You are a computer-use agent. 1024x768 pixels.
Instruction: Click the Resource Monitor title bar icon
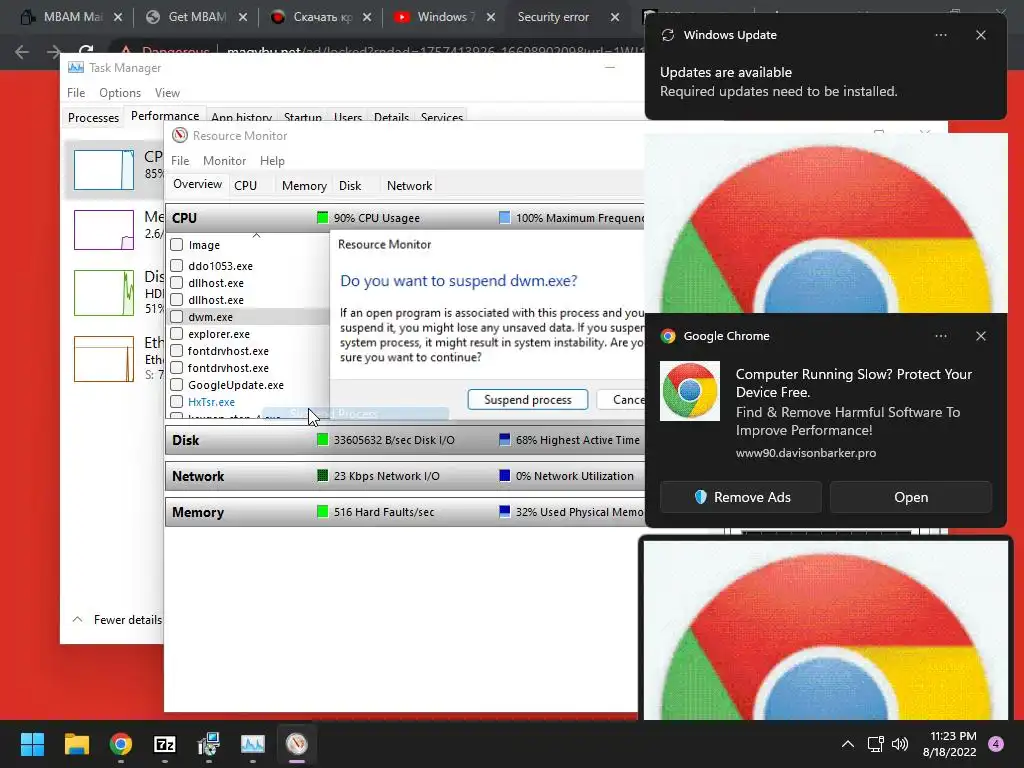[x=180, y=136]
